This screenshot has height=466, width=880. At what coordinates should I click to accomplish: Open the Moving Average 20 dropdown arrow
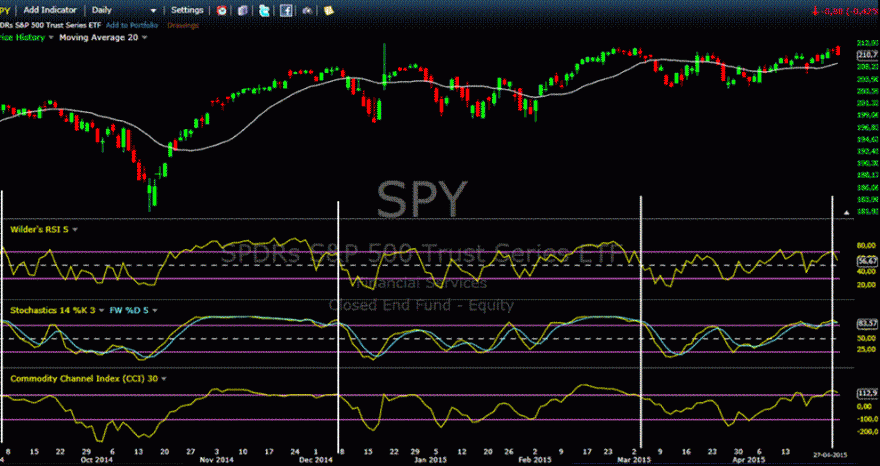pos(145,38)
